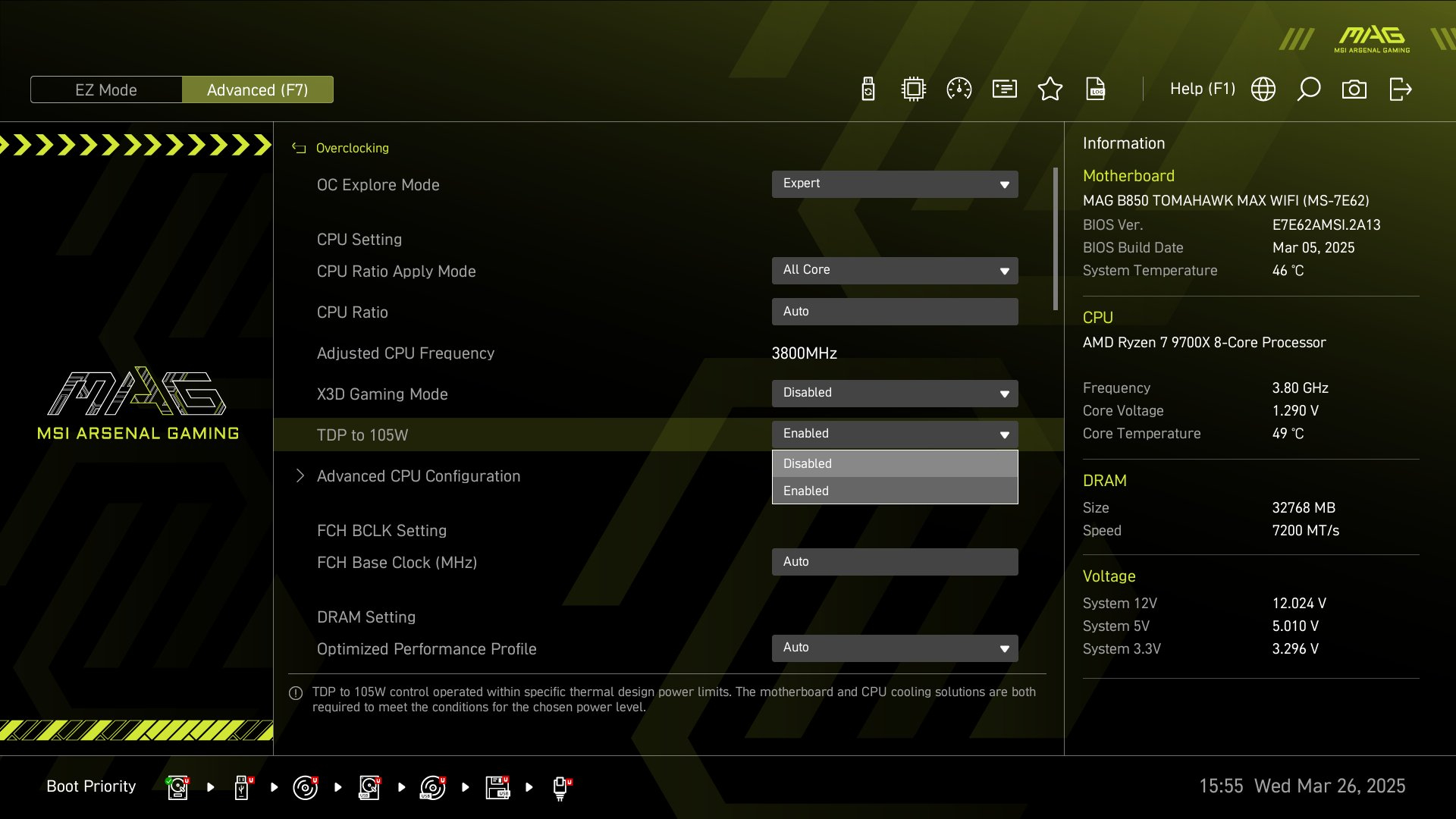Click the info icon beside help text
This screenshot has height=819, width=1456.
pyautogui.click(x=296, y=693)
